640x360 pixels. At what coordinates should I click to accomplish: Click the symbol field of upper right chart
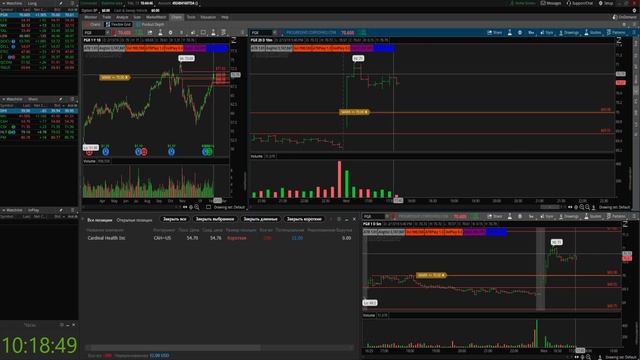(261, 32)
